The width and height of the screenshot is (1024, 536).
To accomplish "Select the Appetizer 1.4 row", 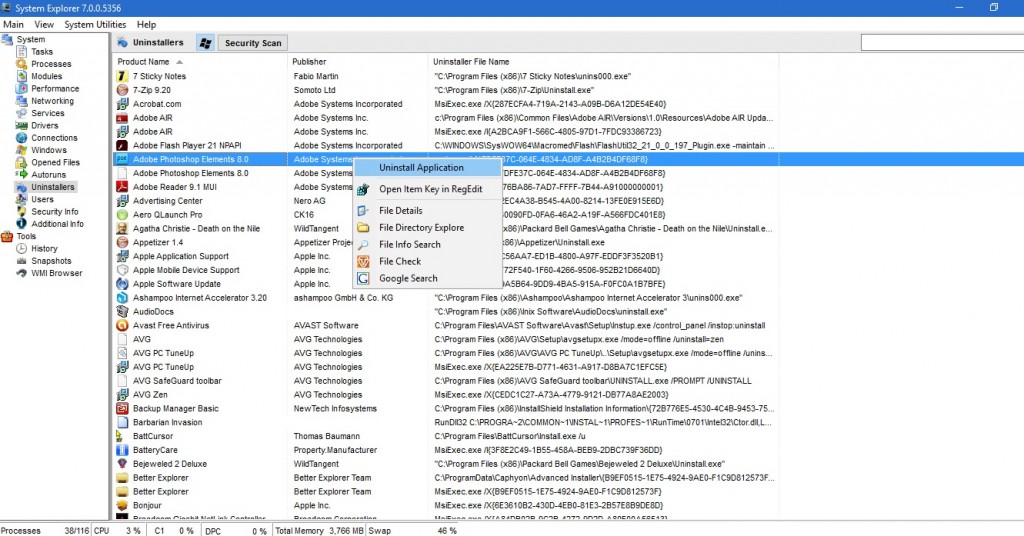I will (x=445, y=242).
